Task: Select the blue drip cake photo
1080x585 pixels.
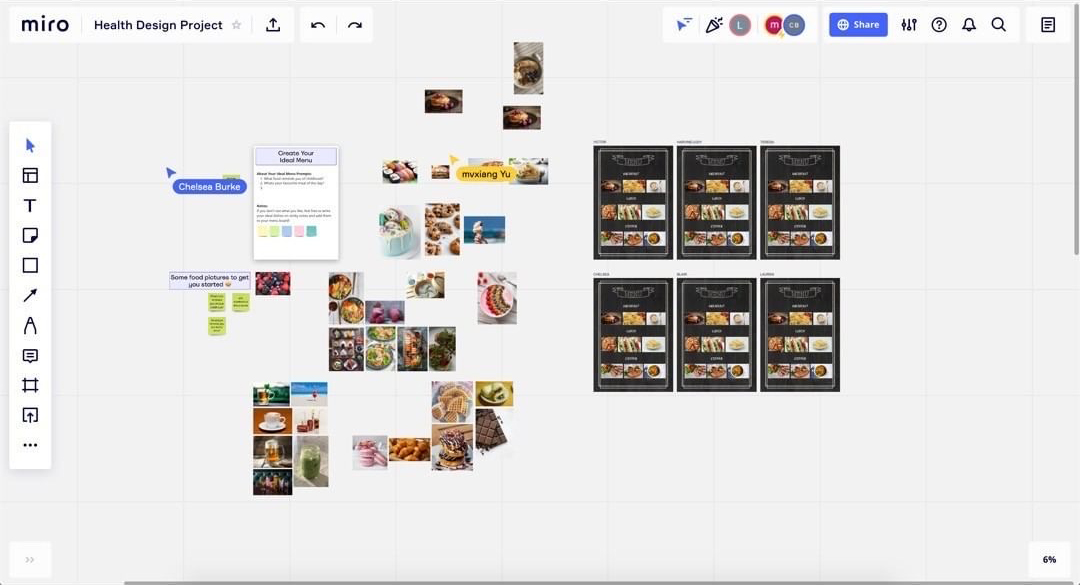Action: [x=399, y=232]
